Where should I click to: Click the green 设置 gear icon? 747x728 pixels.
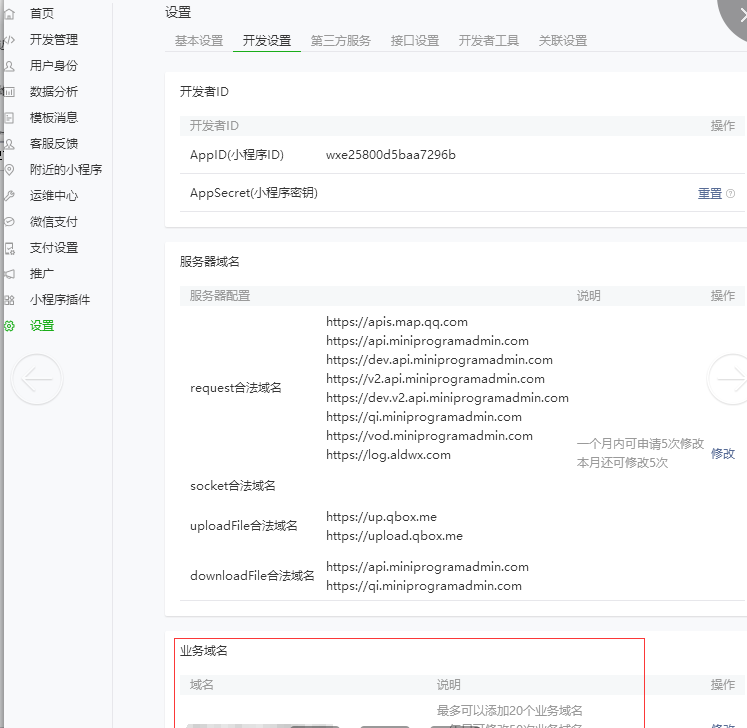click(9, 326)
